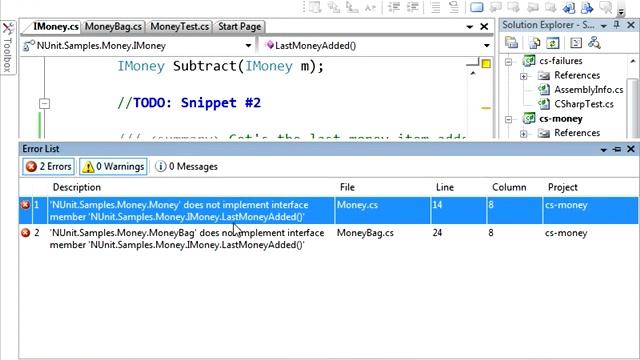Click the Display Object Member List toolbar icon

click(315, 7)
